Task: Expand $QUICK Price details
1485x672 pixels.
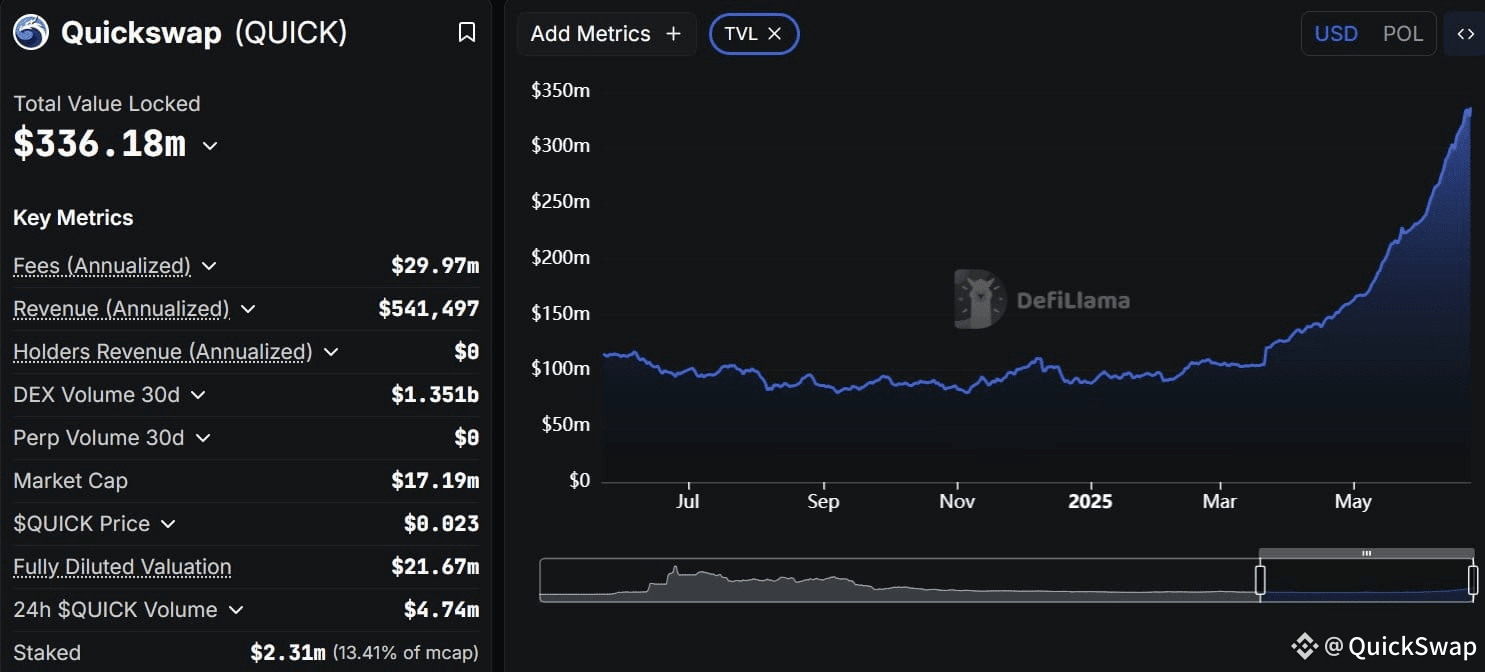Action: coord(168,524)
